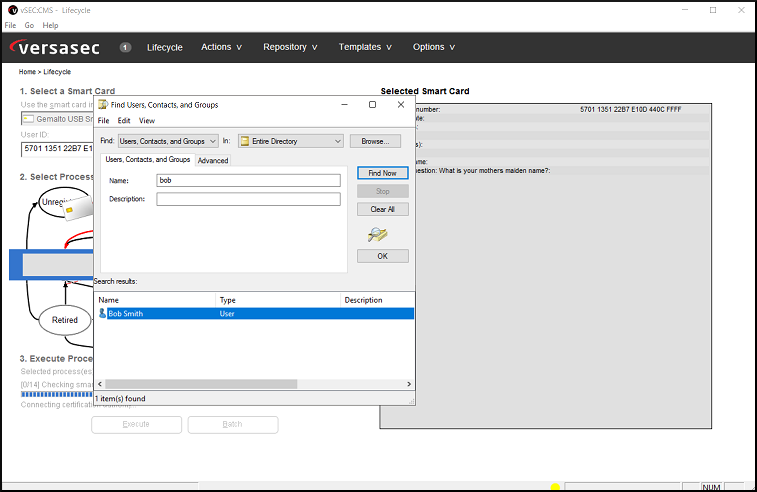The height and width of the screenshot is (492, 757).
Task: Click the NUM indicator in status bar
Action: click(x=711, y=487)
